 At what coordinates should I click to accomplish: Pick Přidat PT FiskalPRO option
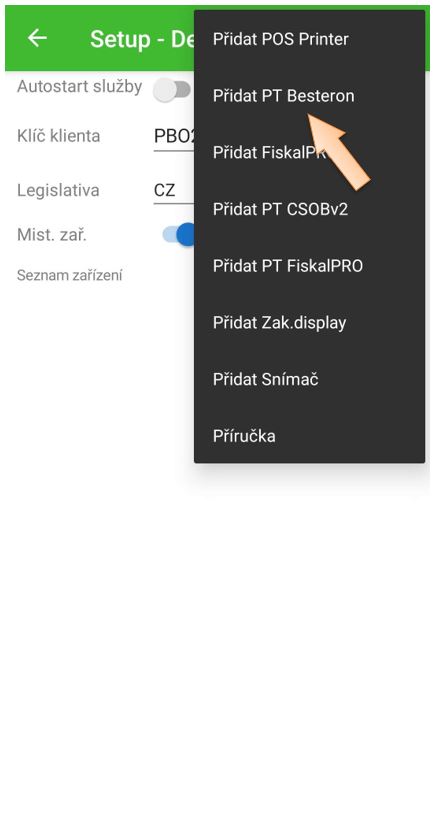[x=310, y=266]
